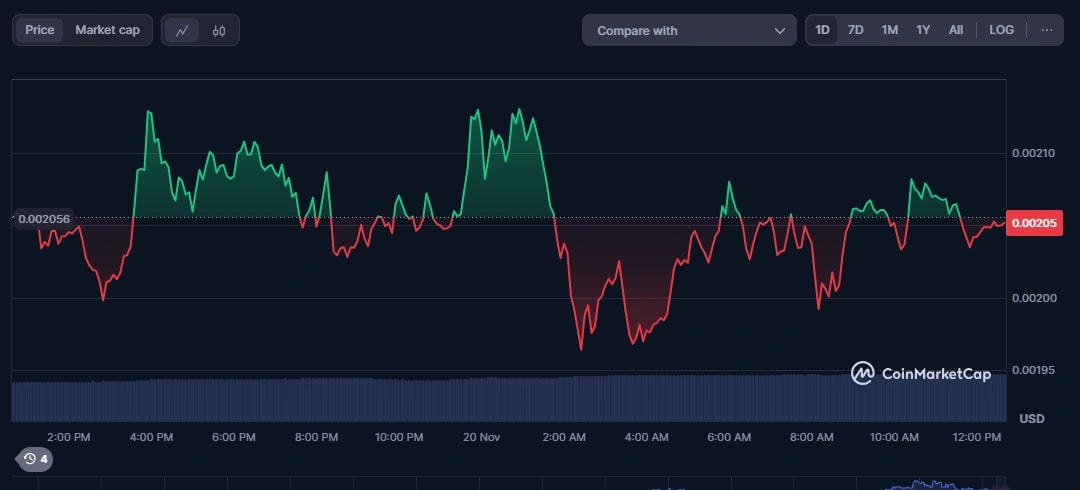This screenshot has height=490, width=1080.
Task: Select the 7D time range tab
Action: click(x=855, y=30)
